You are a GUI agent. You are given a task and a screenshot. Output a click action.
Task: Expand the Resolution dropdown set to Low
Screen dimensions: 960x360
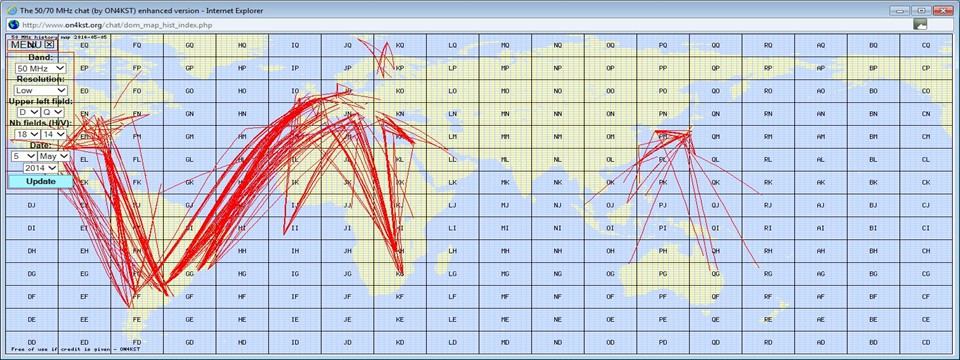40,90
